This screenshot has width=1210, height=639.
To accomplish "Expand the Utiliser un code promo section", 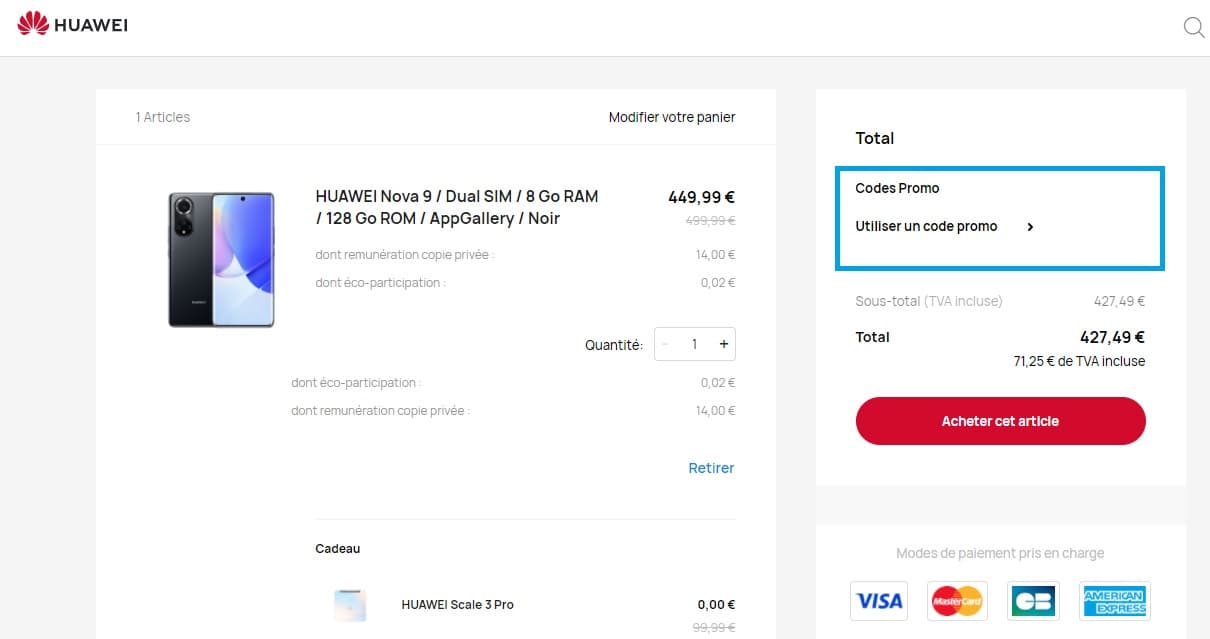I will point(926,226).
